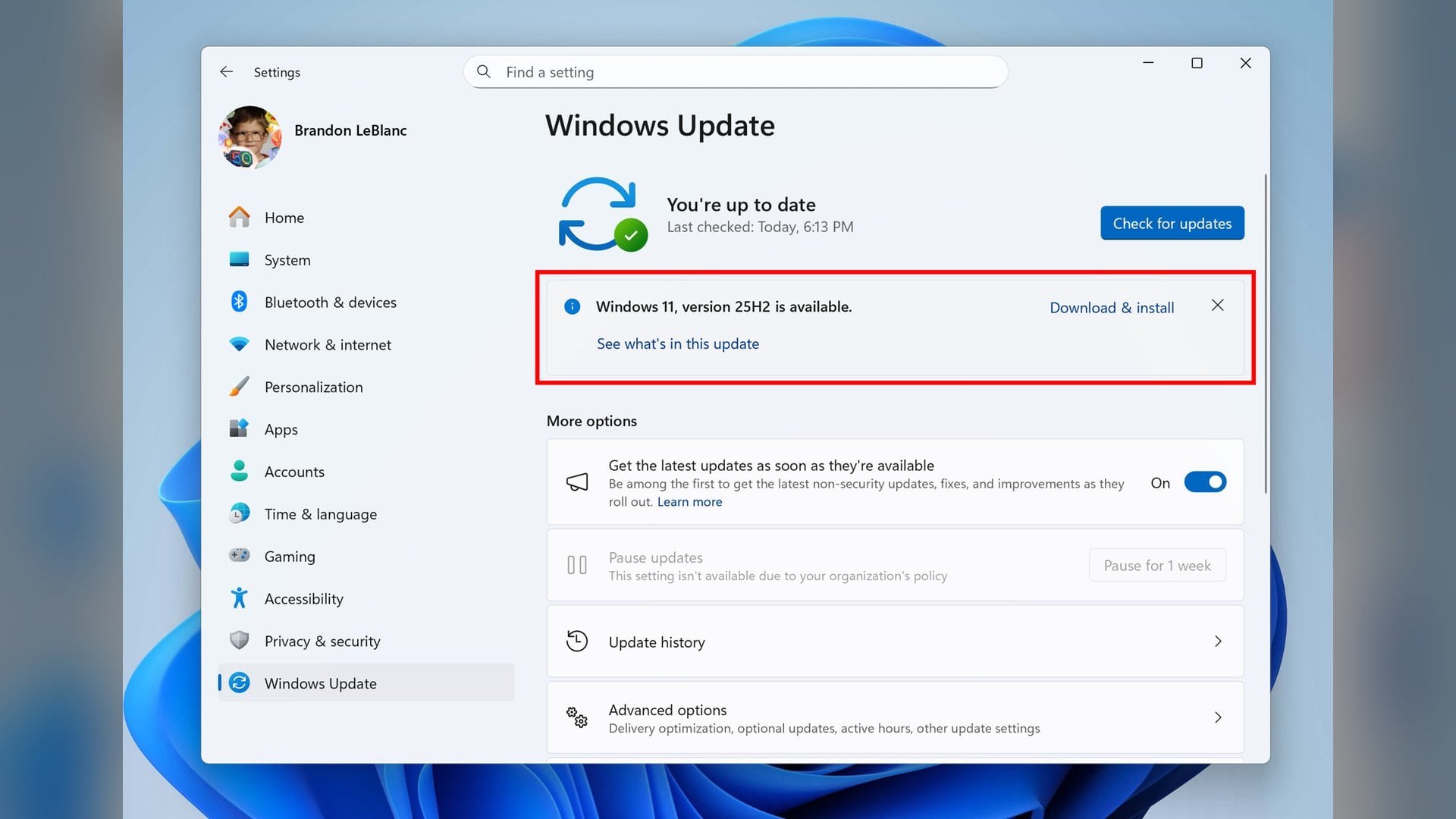
Task: Open the Bluetooth & devices menu label
Action: pyautogui.click(x=330, y=302)
